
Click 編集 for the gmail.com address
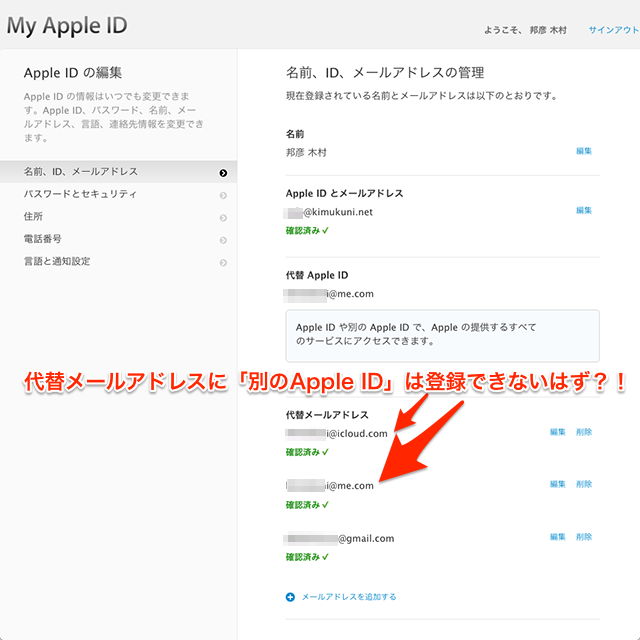[x=558, y=537]
